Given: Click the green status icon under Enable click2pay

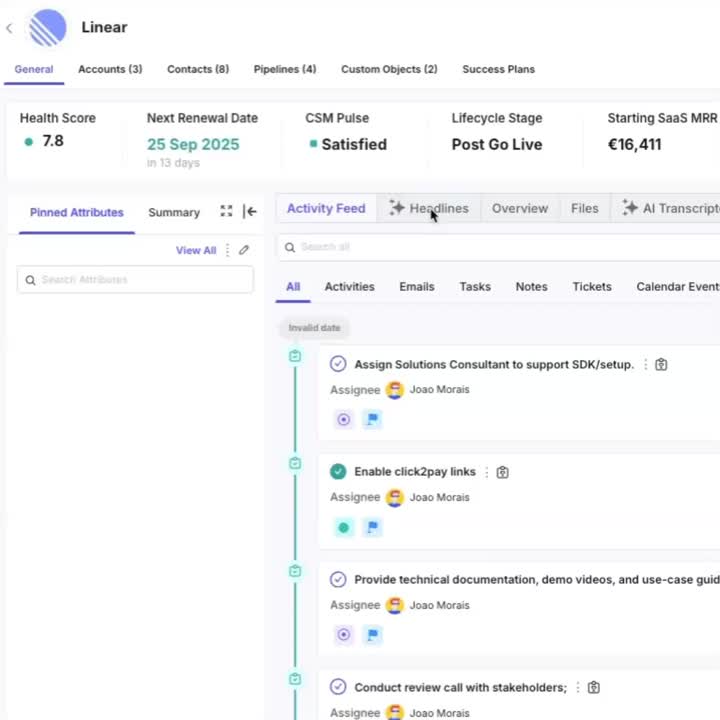Looking at the screenshot, I should pyautogui.click(x=343, y=528).
